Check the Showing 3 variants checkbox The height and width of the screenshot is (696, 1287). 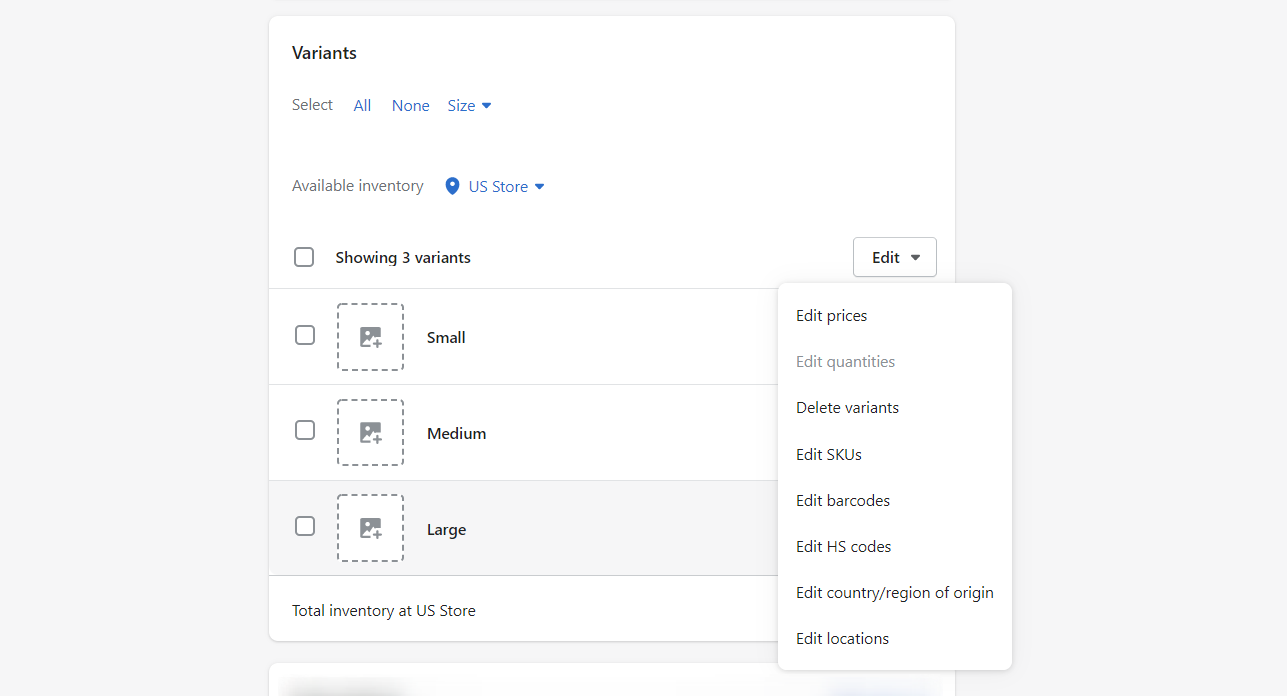coord(304,257)
